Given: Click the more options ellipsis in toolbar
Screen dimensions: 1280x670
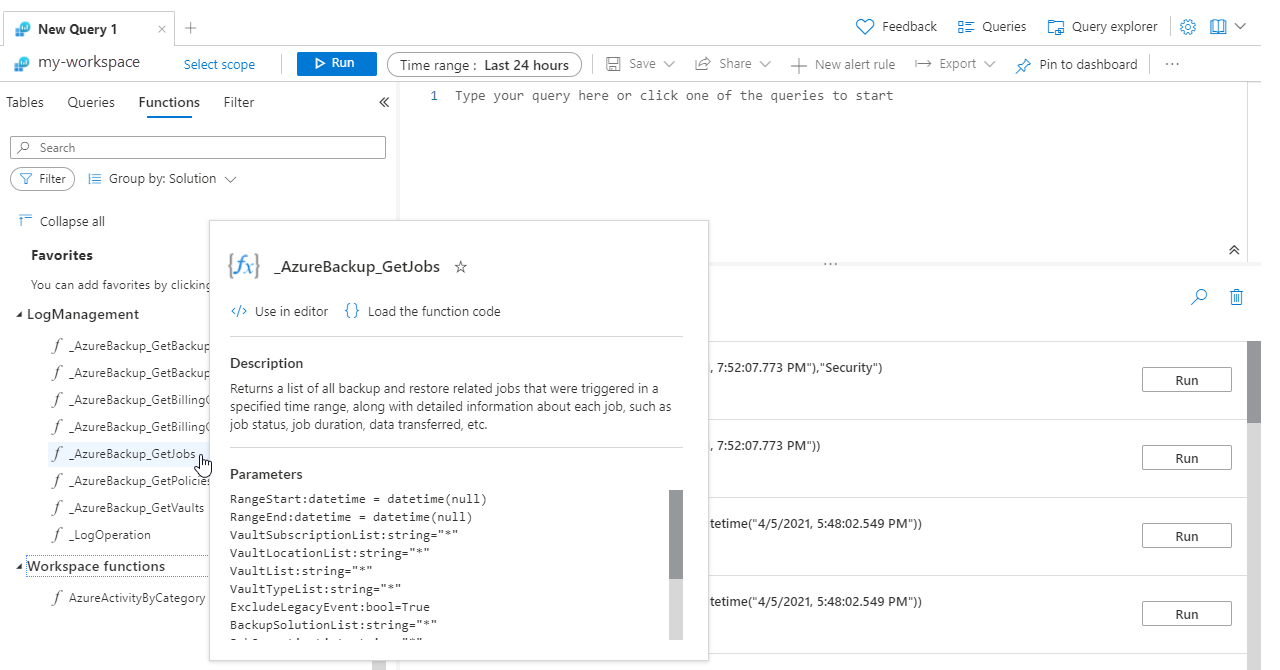Looking at the screenshot, I should pyautogui.click(x=1173, y=64).
